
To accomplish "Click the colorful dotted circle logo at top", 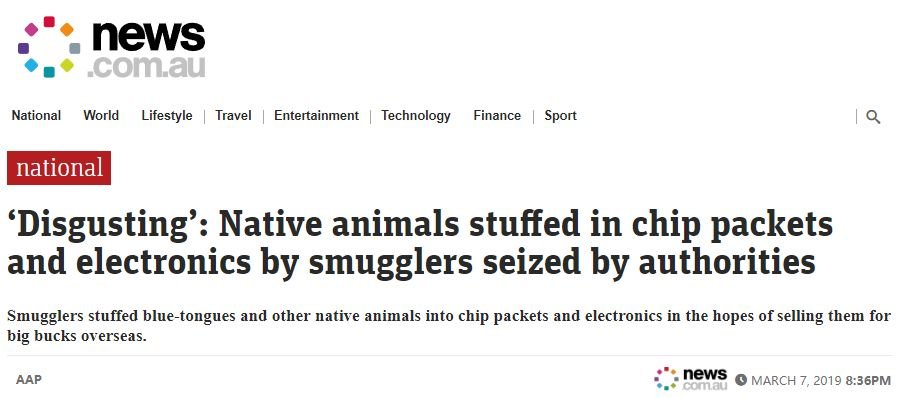I will point(49,47).
